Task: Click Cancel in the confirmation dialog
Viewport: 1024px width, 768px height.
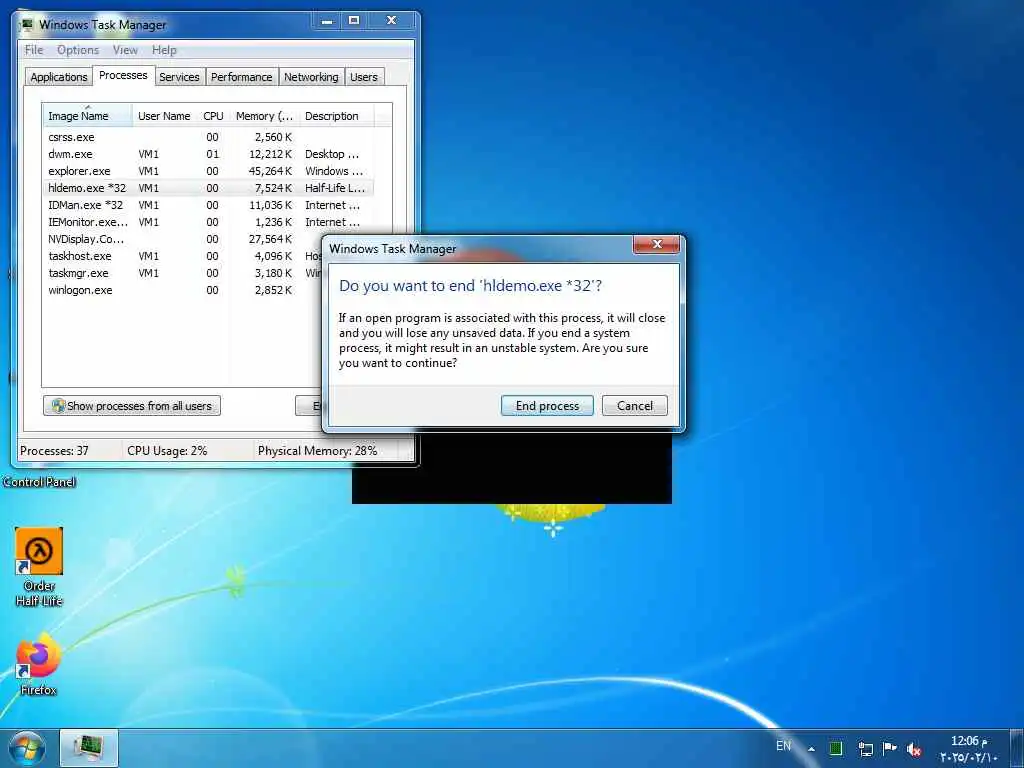Action: (x=635, y=406)
